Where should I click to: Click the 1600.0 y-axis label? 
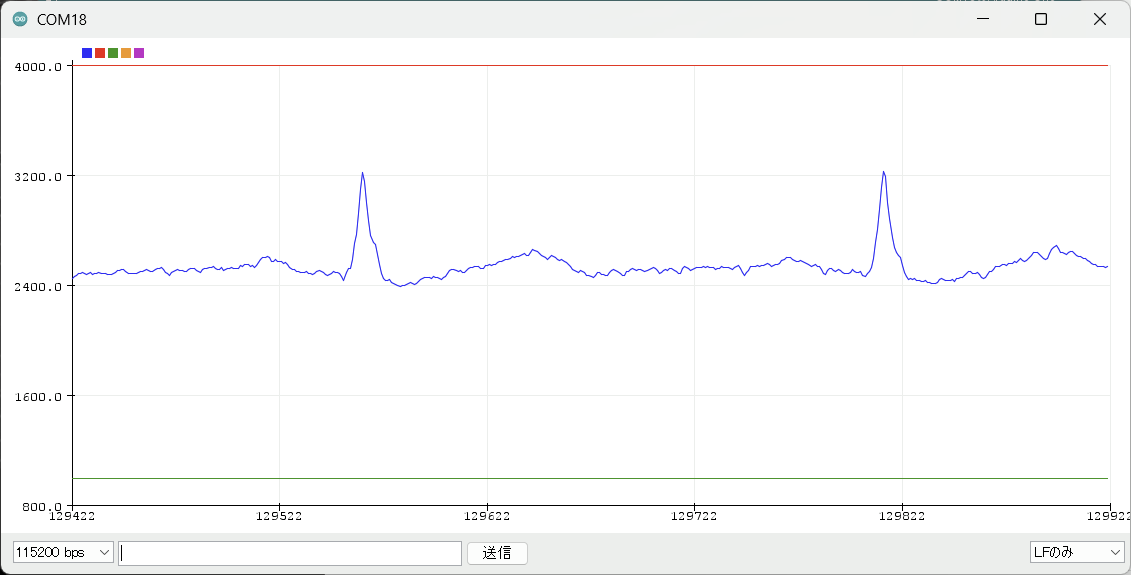(40, 397)
